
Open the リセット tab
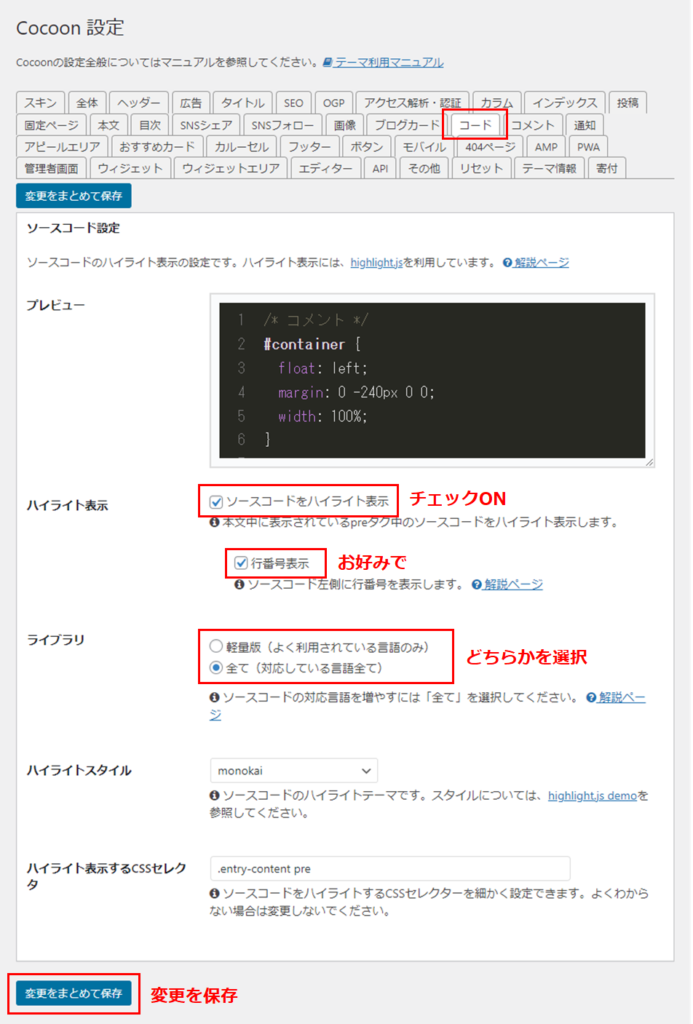[x=481, y=168]
